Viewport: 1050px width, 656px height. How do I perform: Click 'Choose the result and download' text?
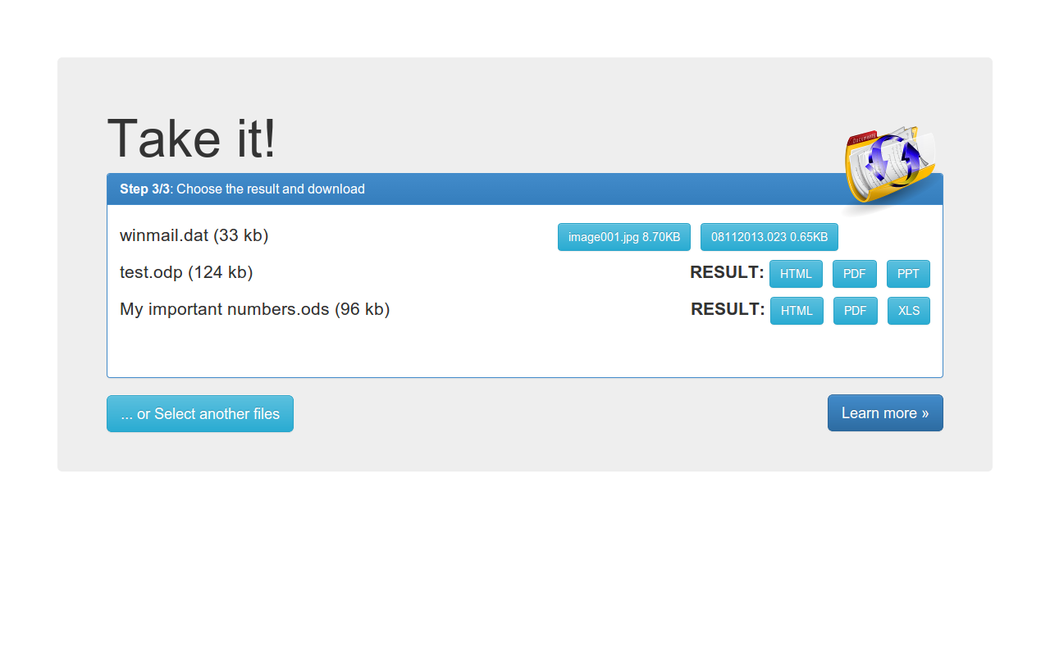pyautogui.click(x=270, y=189)
